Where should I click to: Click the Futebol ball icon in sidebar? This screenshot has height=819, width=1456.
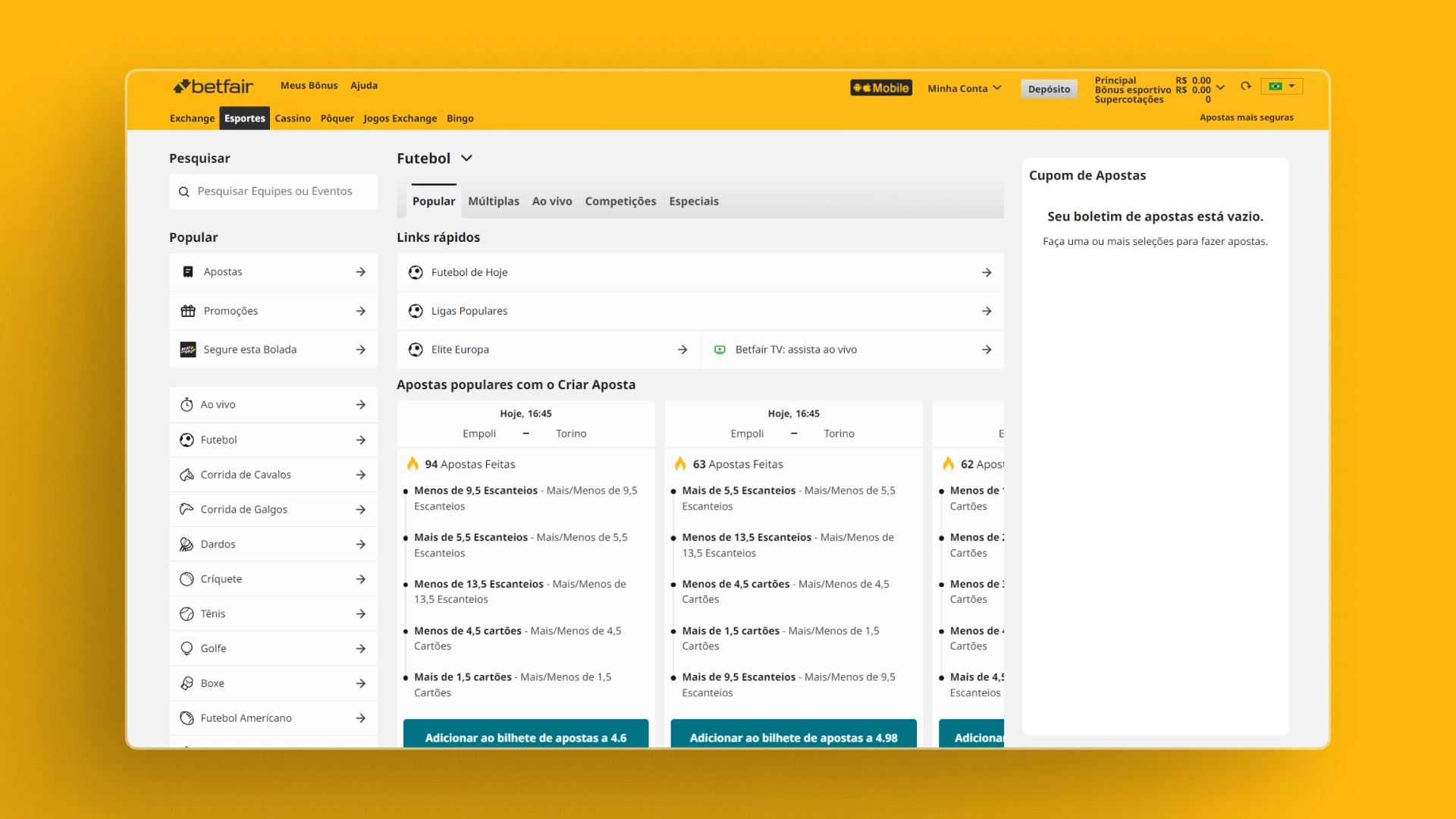187,440
